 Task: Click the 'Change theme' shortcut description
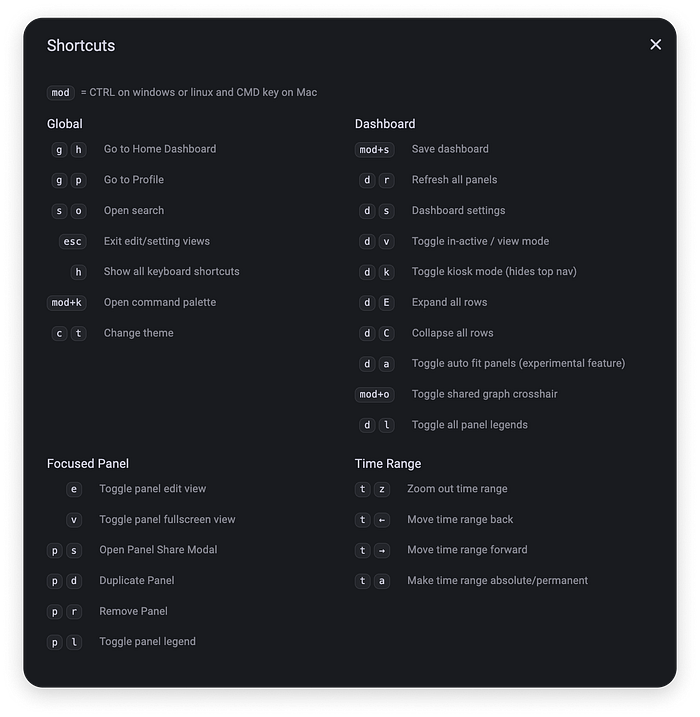[139, 333]
